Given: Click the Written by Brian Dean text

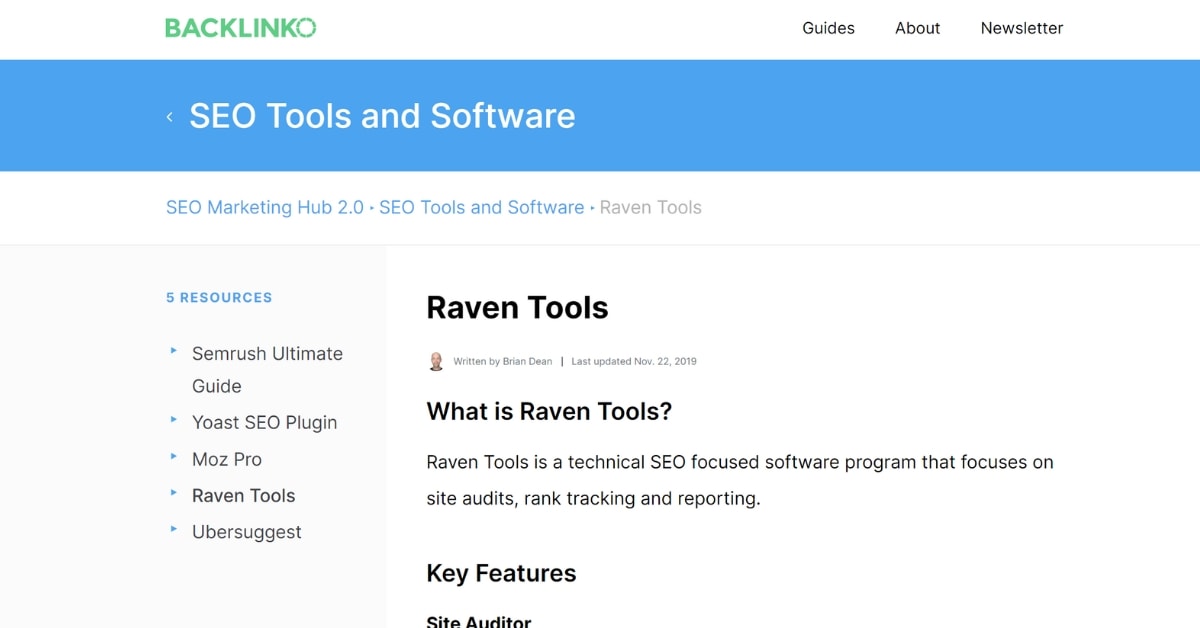Looking at the screenshot, I should click(x=503, y=362).
